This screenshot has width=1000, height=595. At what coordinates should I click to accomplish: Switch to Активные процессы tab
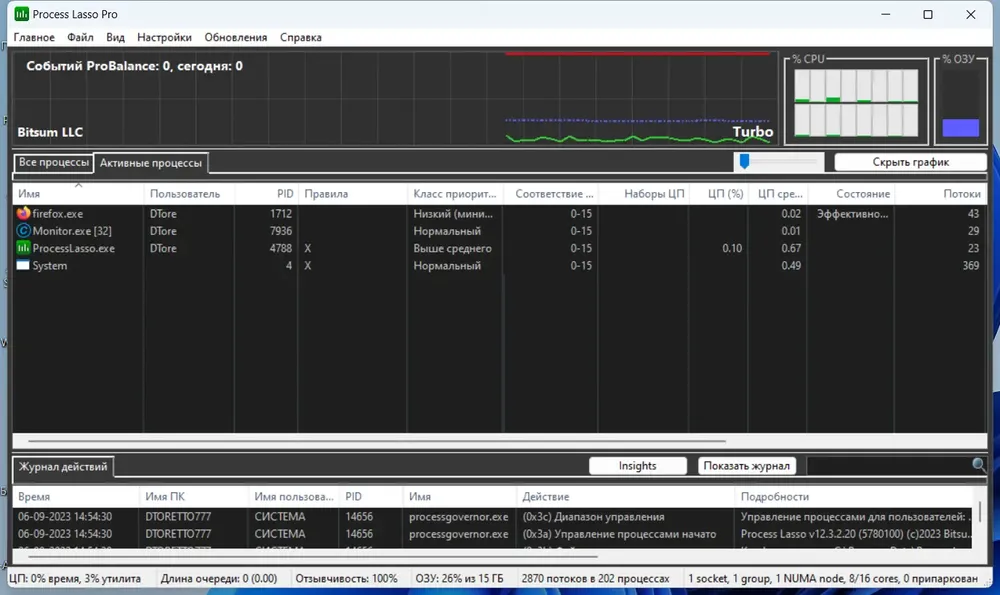[x=151, y=163]
